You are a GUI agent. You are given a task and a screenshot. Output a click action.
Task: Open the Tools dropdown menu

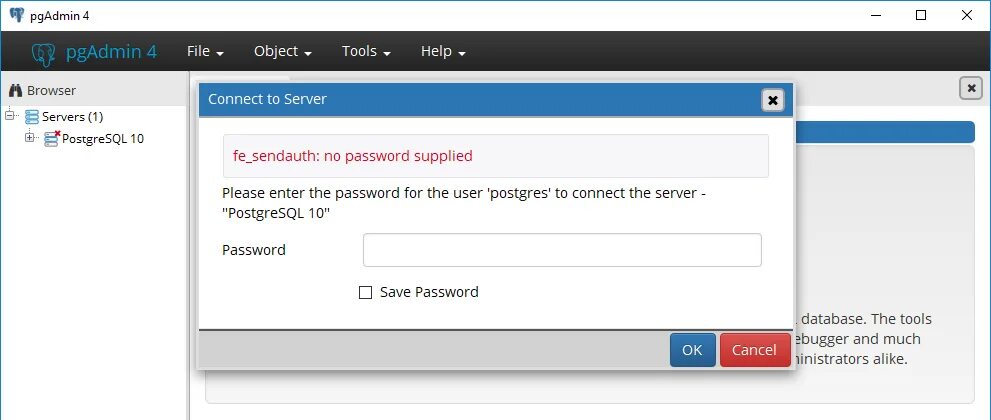365,52
